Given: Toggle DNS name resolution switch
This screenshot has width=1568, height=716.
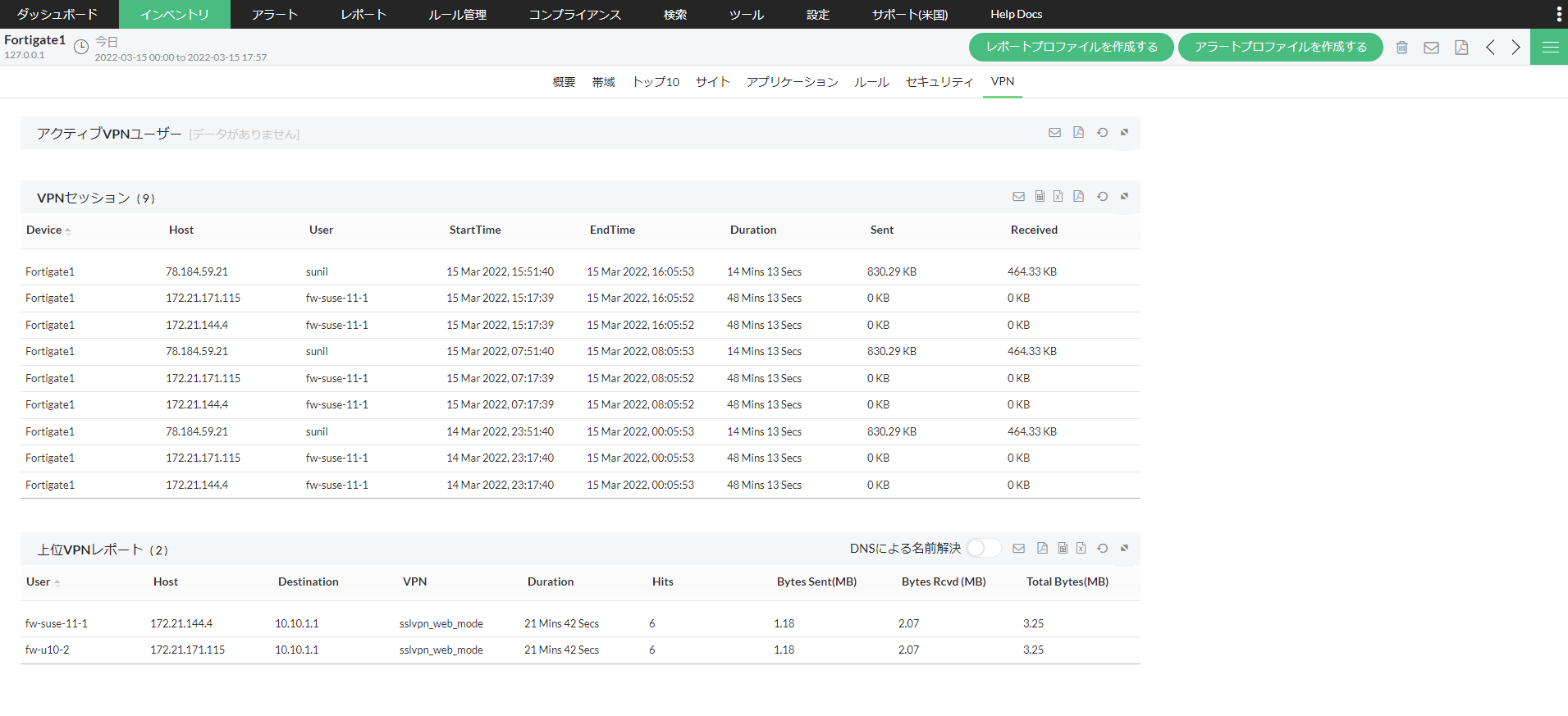Looking at the screenshot, I should pos(982,549).
